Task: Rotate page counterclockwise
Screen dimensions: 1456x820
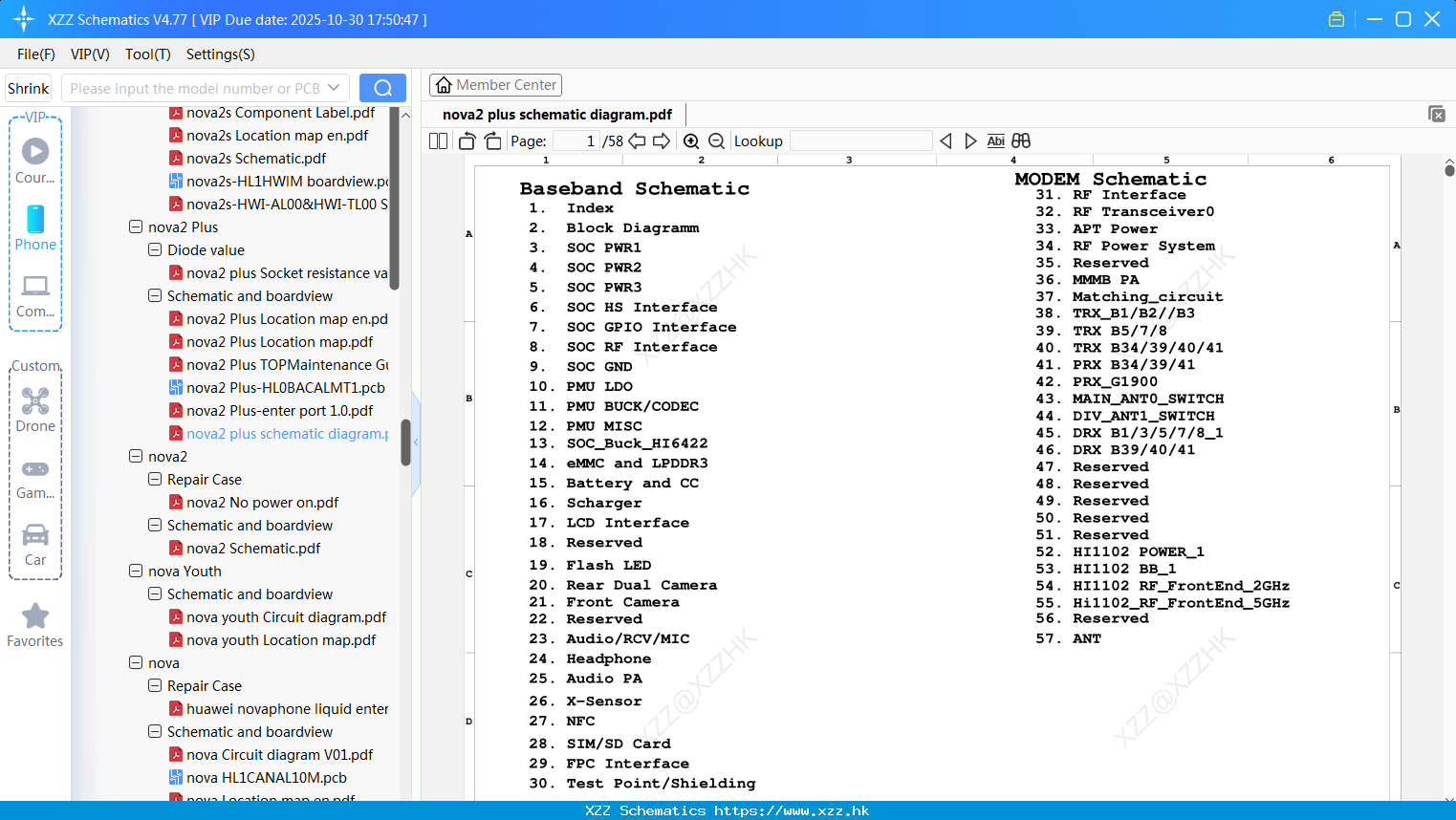Action: click(x=467, y=141)
